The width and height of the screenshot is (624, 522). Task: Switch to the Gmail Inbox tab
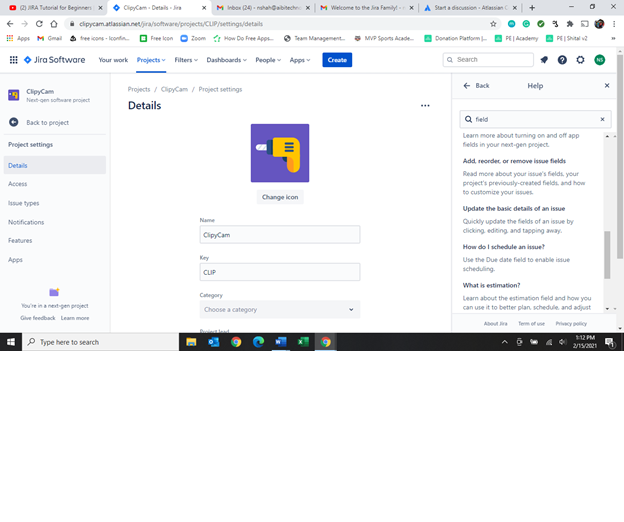click(x=264, y=8)
